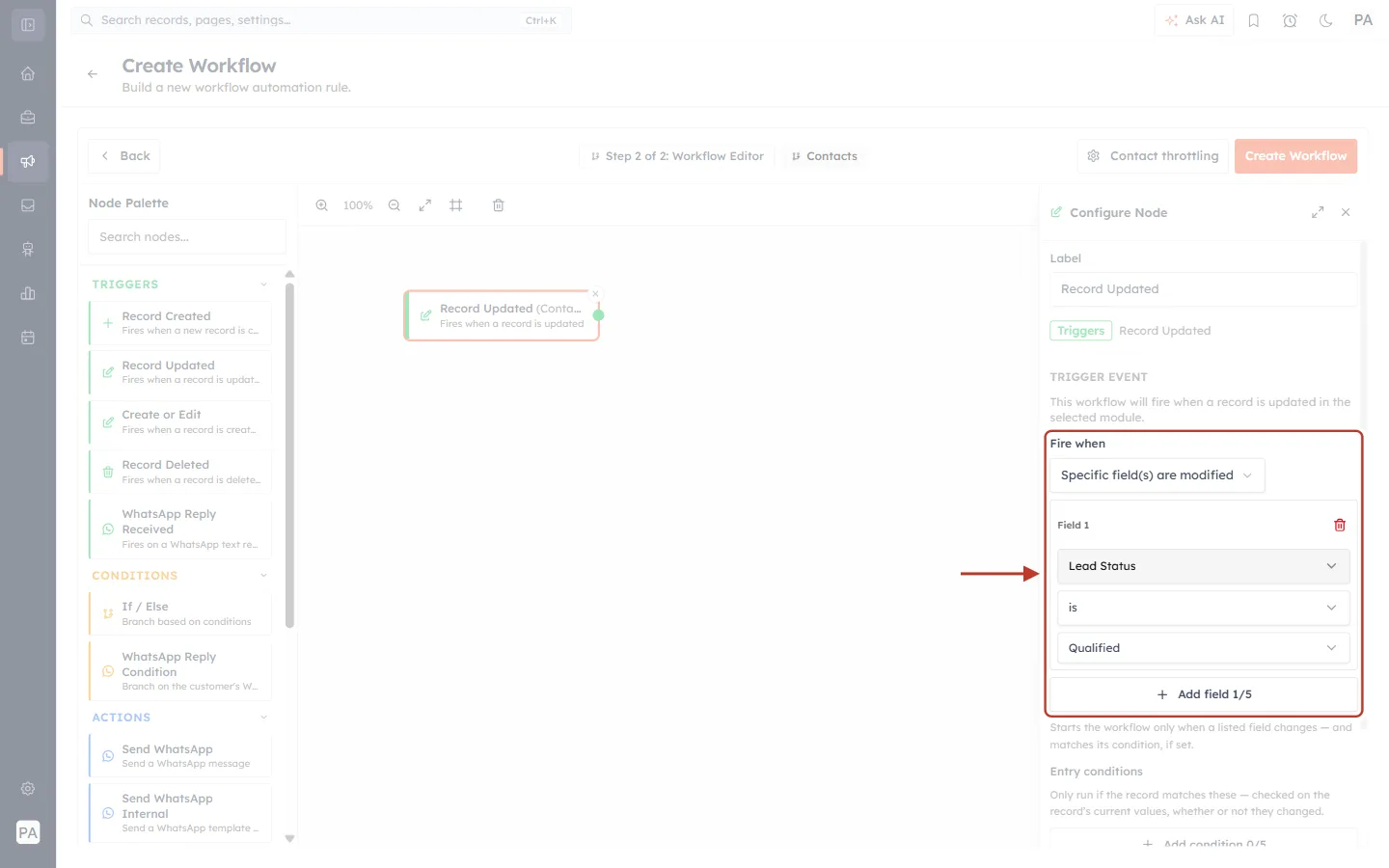
Task: Open the briefcase icon in sidebar
Action: (28, 118)
